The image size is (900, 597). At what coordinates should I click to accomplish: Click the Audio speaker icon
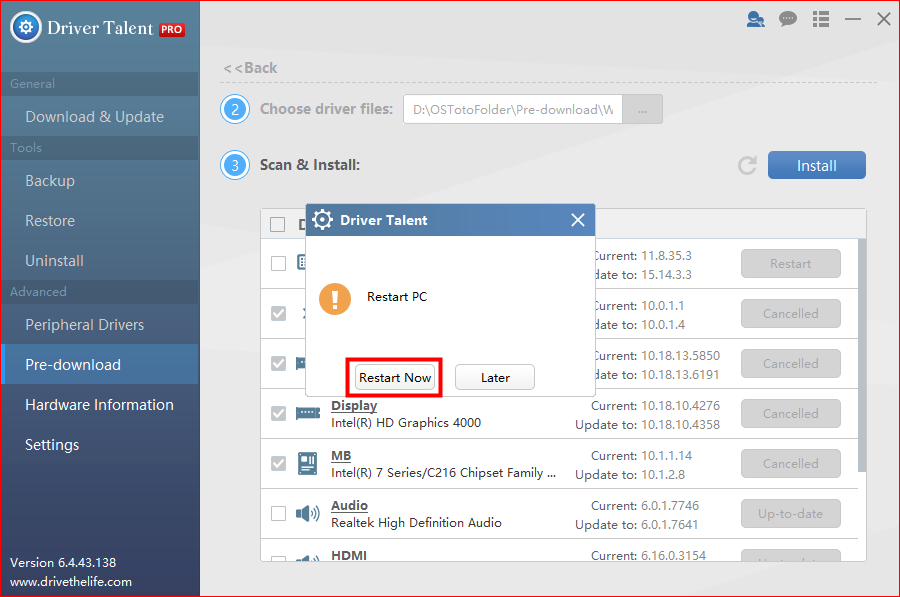point(308,513)
